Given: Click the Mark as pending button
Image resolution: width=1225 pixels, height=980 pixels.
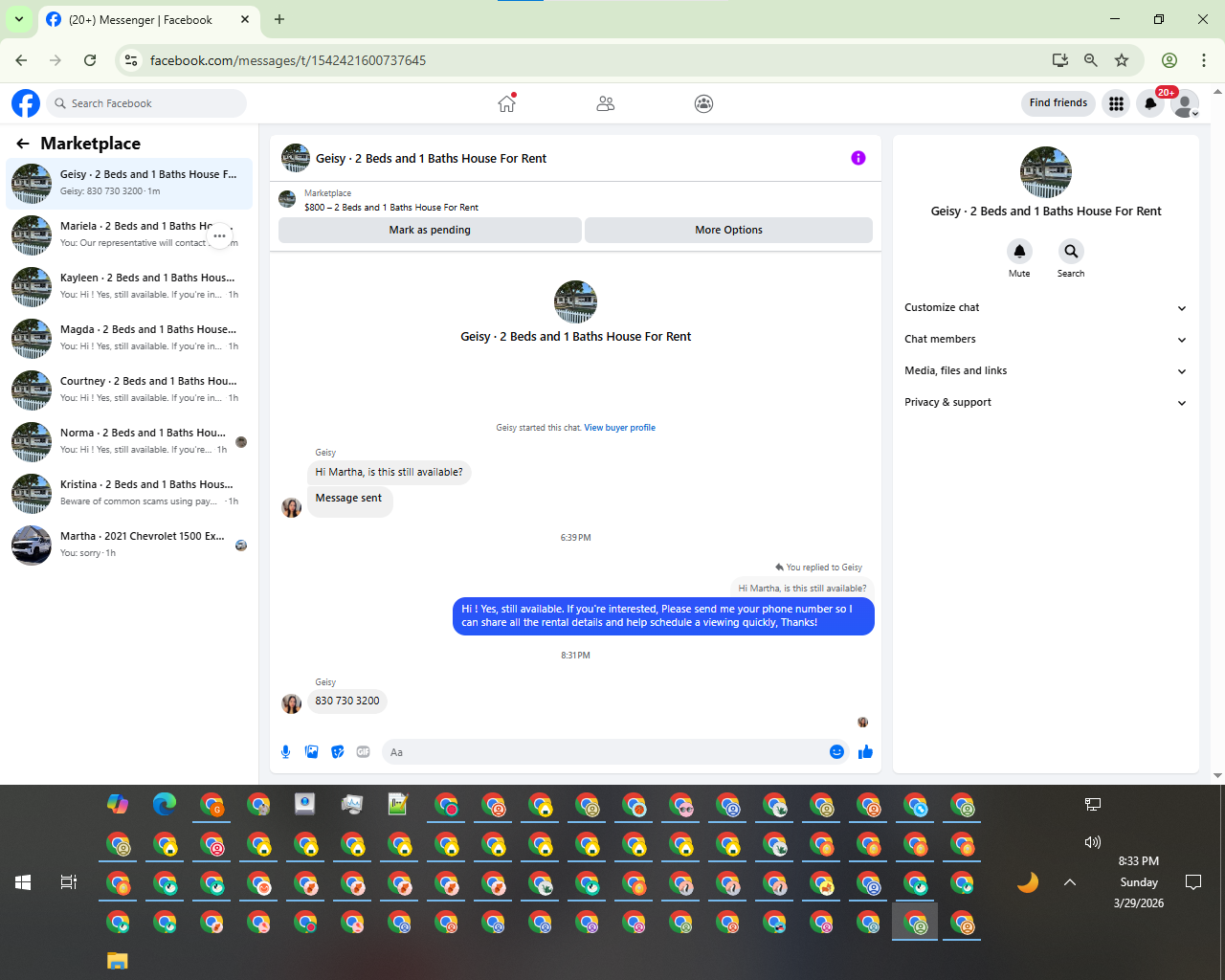Looking at the screenshot, I should pos(430,230).
